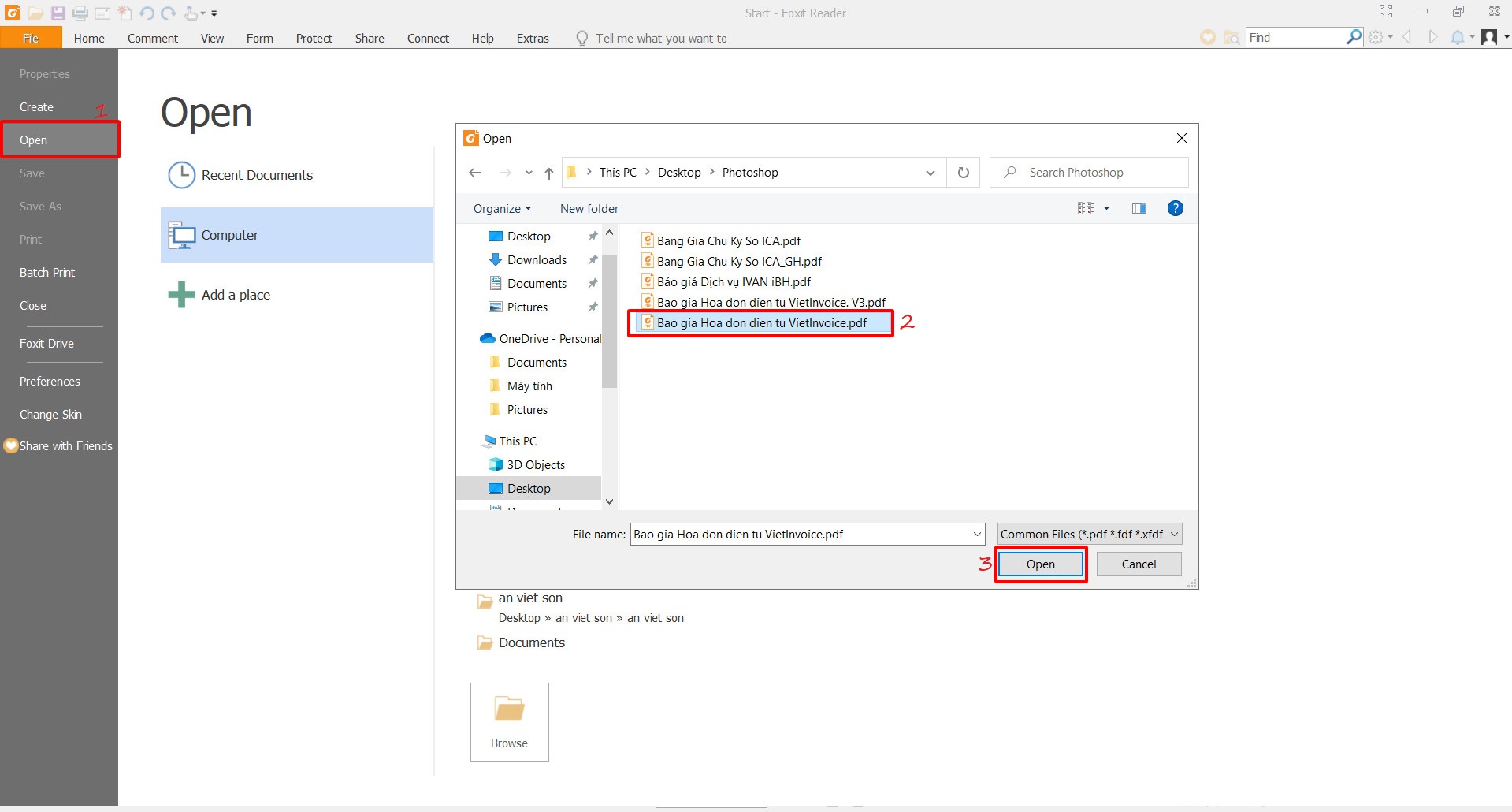The image size is (1512, 812).
Task: Select the Báo giá Dịch vụ IVAN iBH.pdf file
Action: point(733,282)
